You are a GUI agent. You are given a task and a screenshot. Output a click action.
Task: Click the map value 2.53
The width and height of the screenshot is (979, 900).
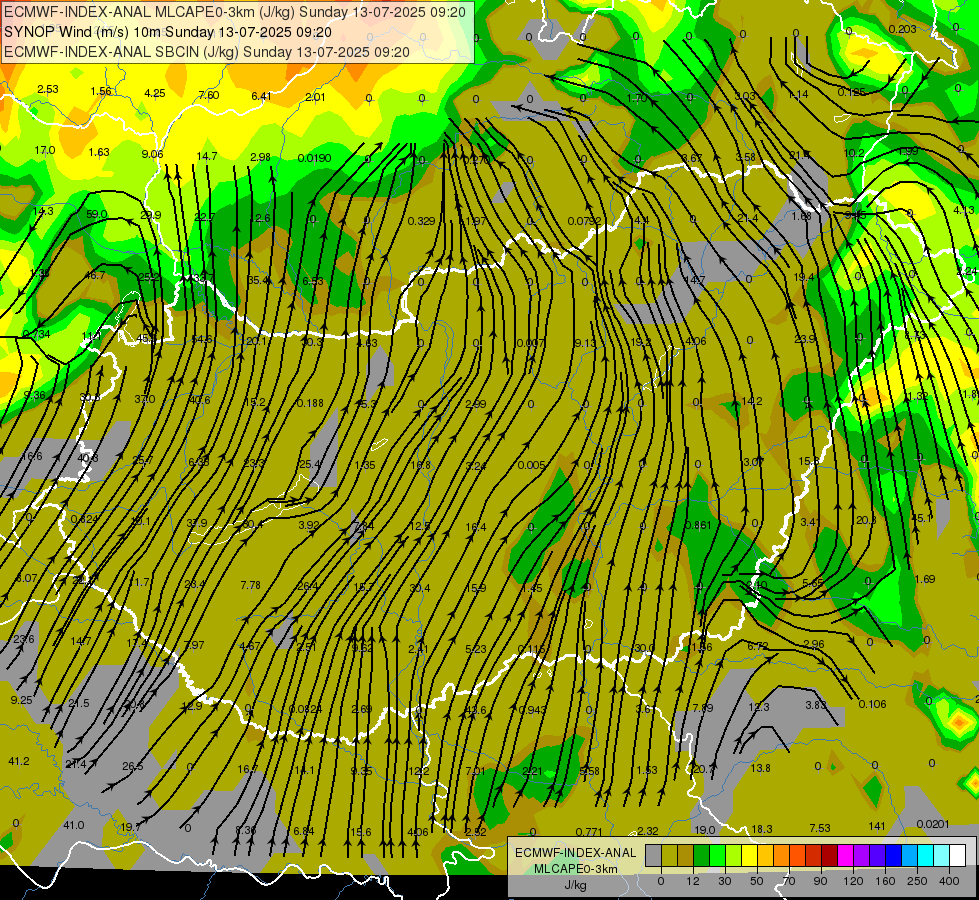click(47, 89)
